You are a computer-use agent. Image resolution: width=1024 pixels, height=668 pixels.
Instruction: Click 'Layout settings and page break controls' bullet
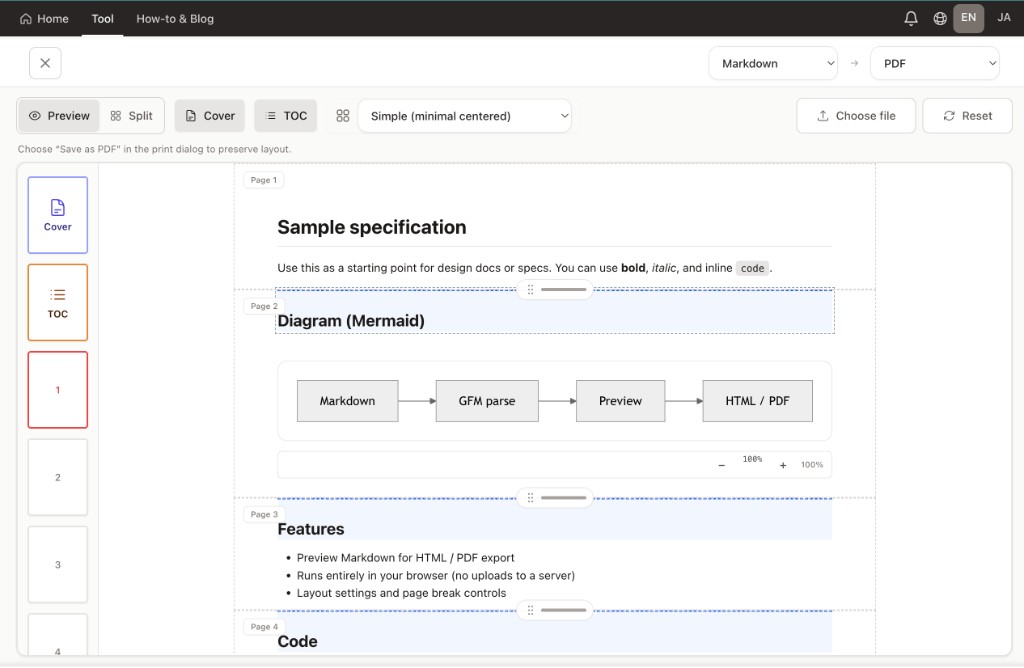point(401,593)
